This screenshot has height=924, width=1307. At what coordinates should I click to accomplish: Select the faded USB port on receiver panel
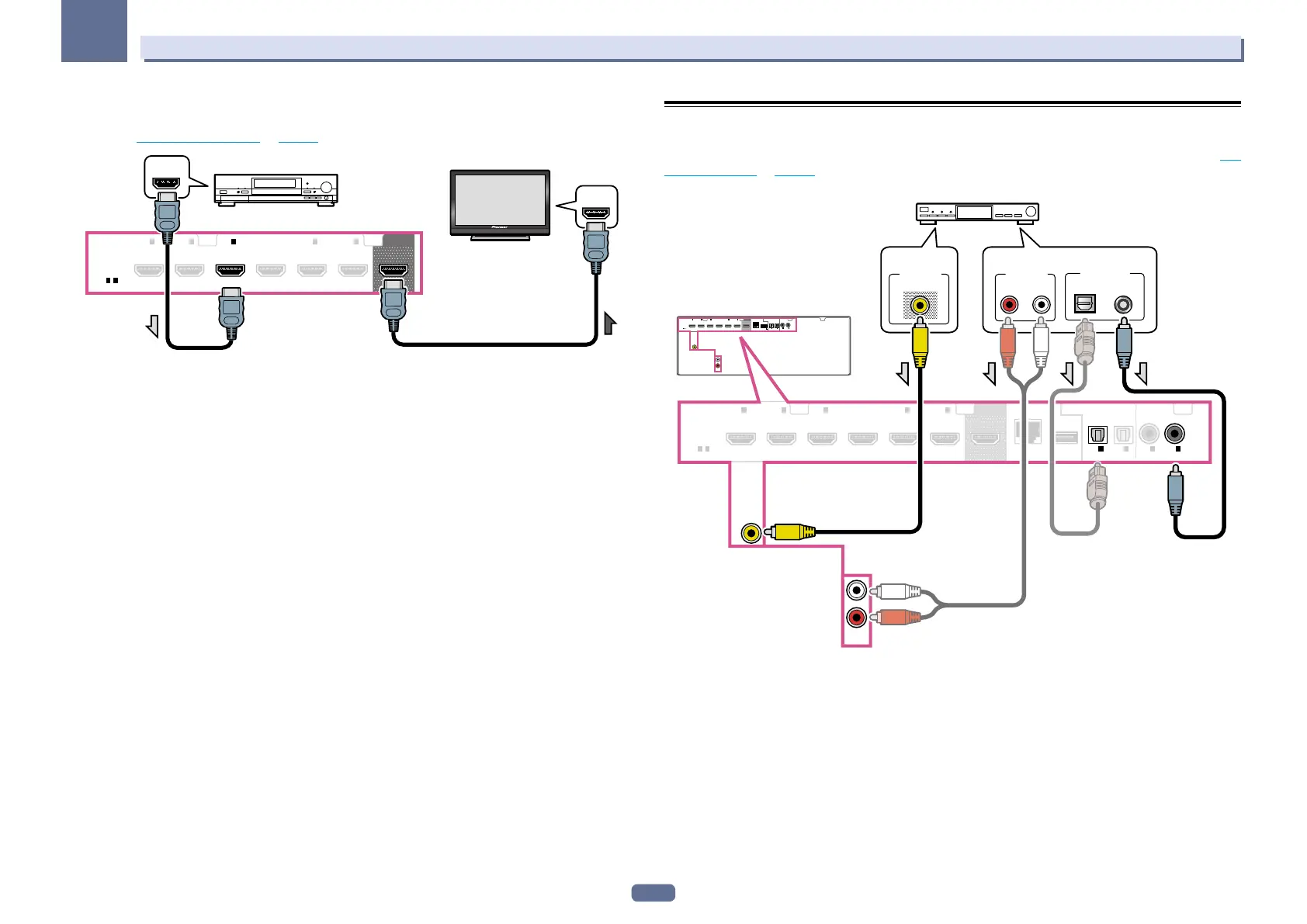point(1066,437)
